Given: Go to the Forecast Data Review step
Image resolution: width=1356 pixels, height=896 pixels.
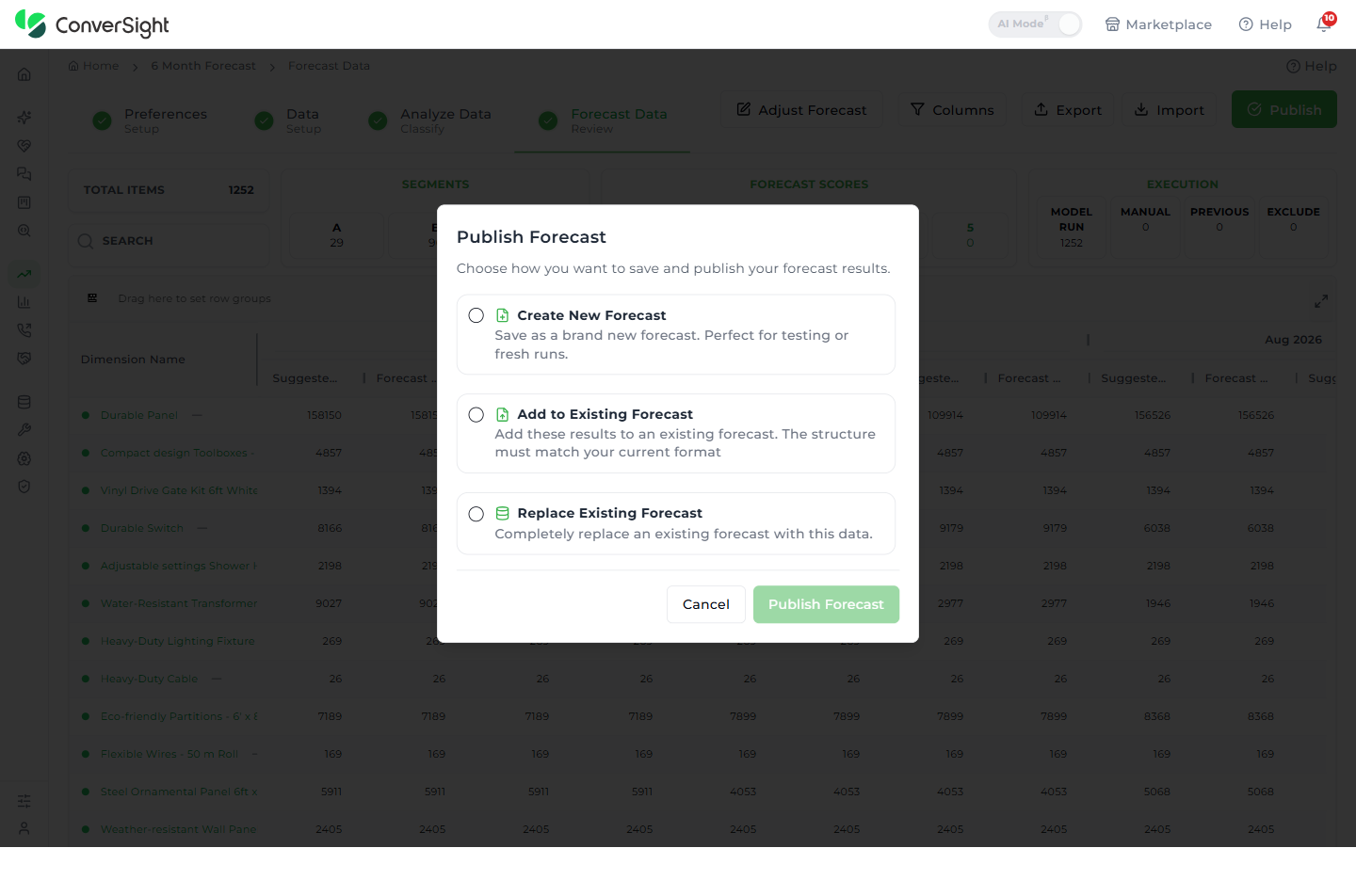Looking at the screenshot, I should (603, 120).
